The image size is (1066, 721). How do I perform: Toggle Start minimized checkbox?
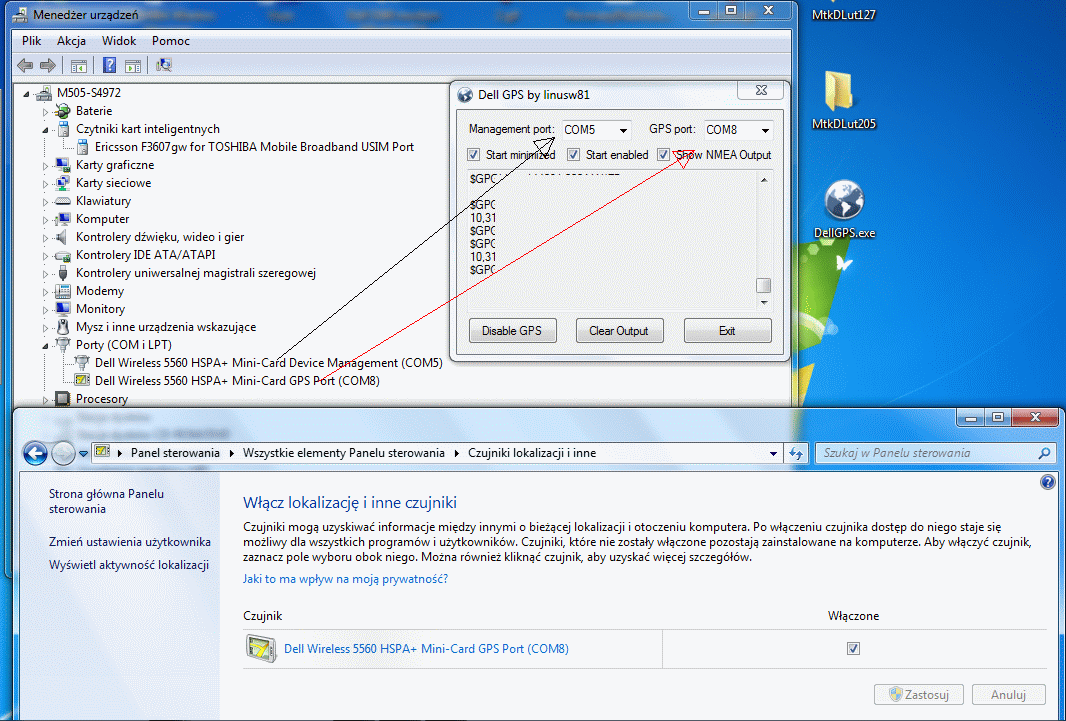[x=474, y=155]
